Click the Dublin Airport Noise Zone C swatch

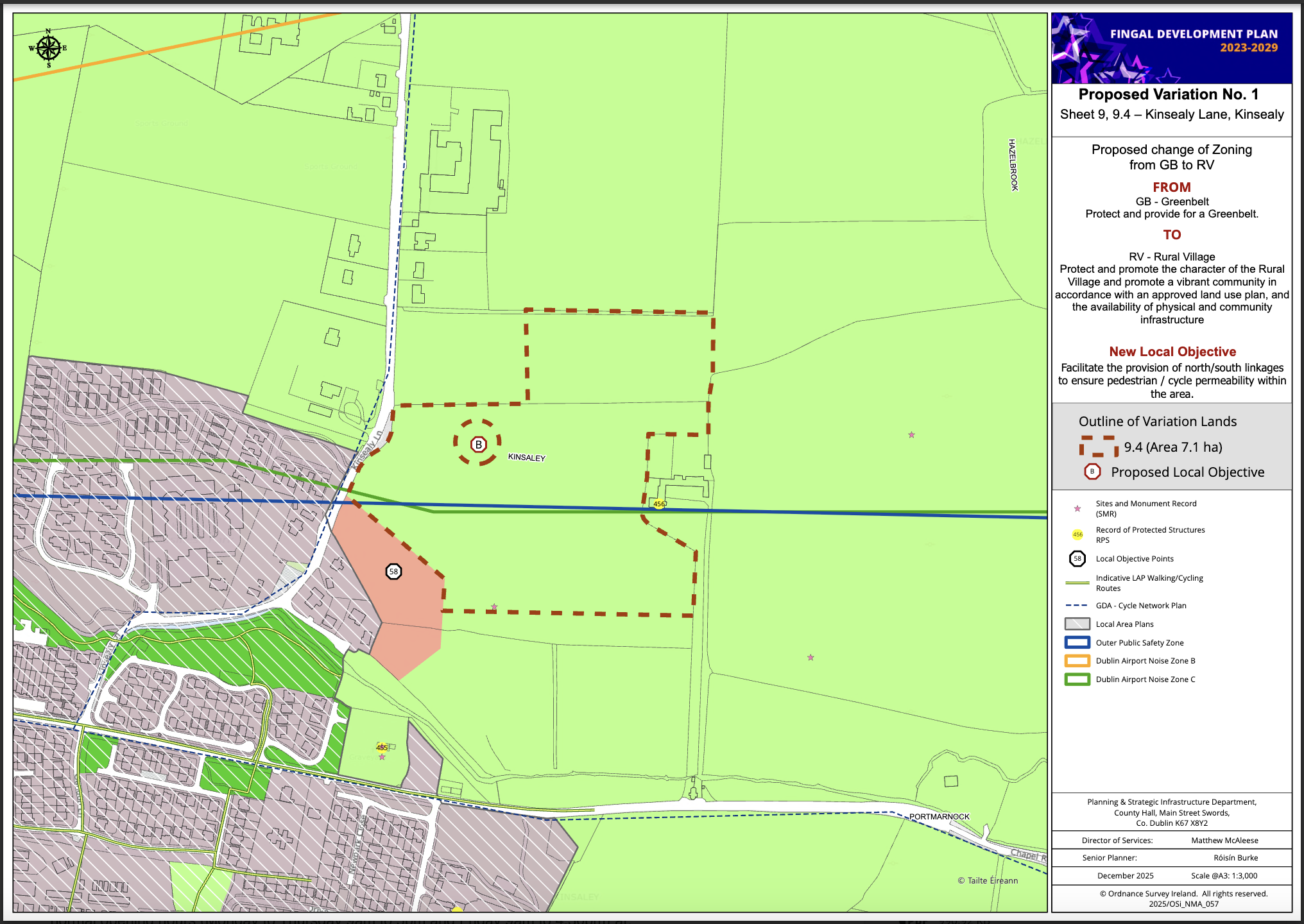1077,680
